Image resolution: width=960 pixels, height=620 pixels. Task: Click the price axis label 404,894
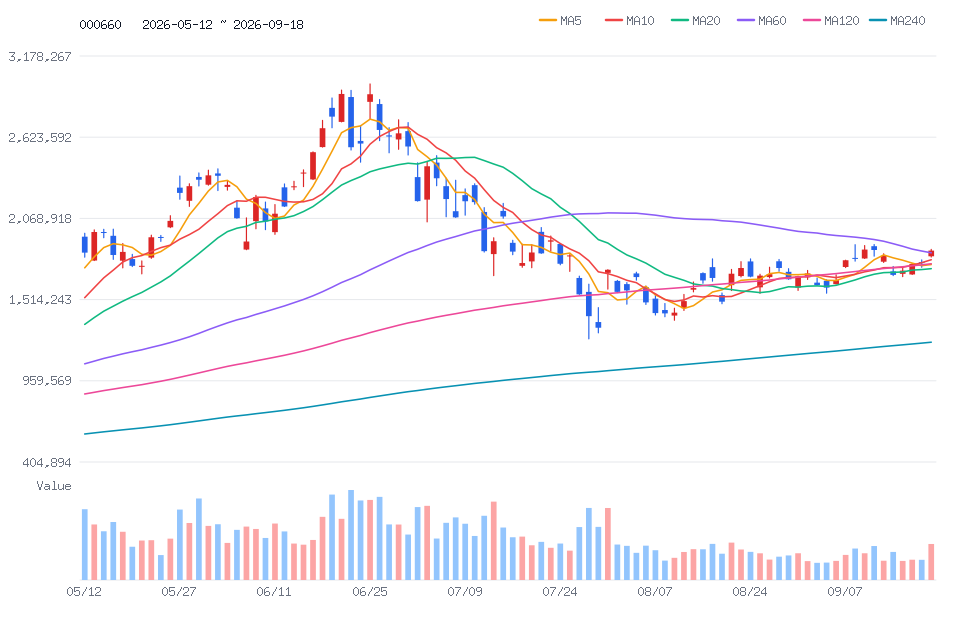[47, 463]
